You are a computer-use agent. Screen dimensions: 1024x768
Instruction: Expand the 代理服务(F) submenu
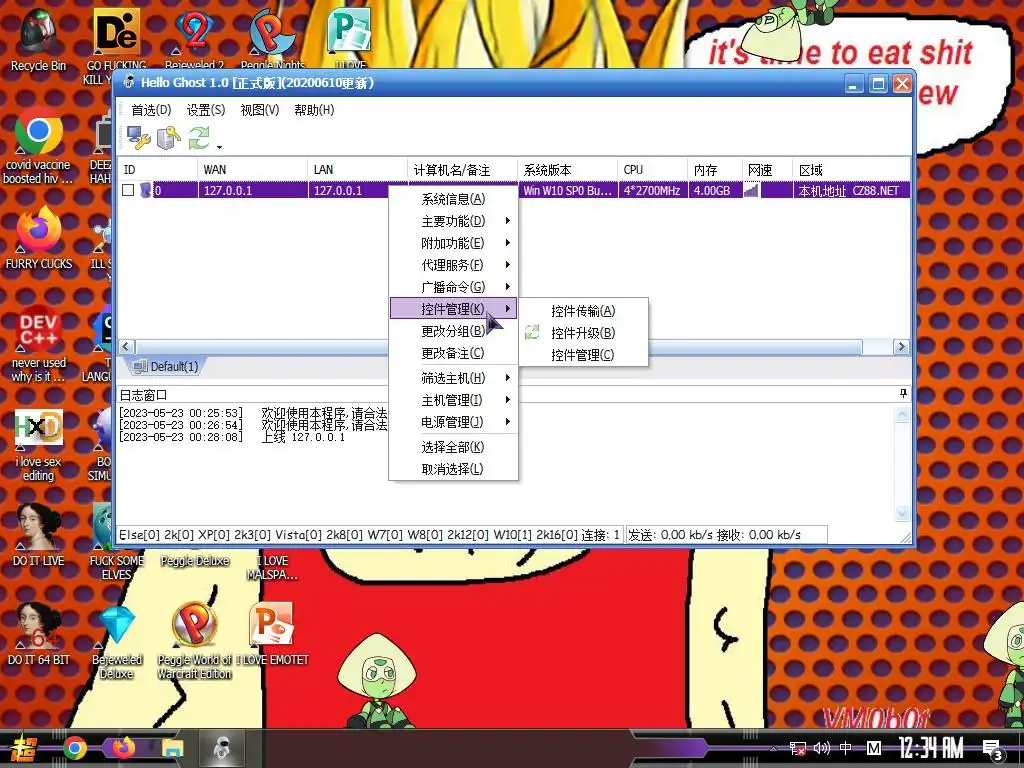(453, 265)
